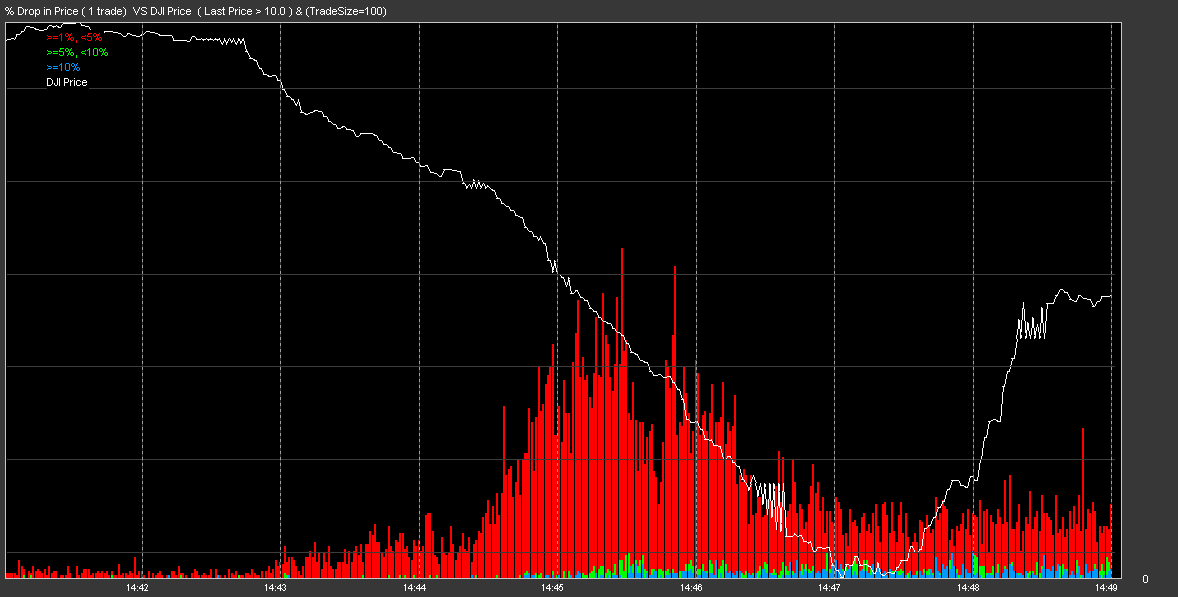The image size is (1178, 597).
Task: Click the red ">=1%, <5%" legend entry
Action: tap(74, 37)
